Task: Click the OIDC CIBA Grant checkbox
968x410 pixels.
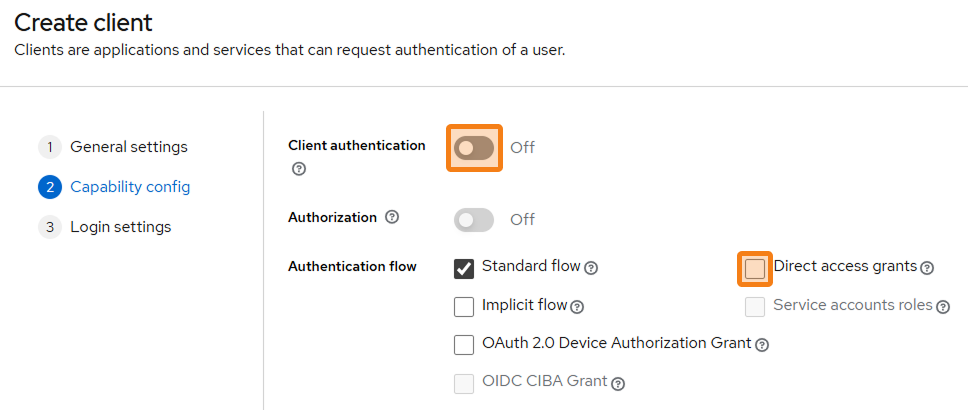Action: click(464, 383)
